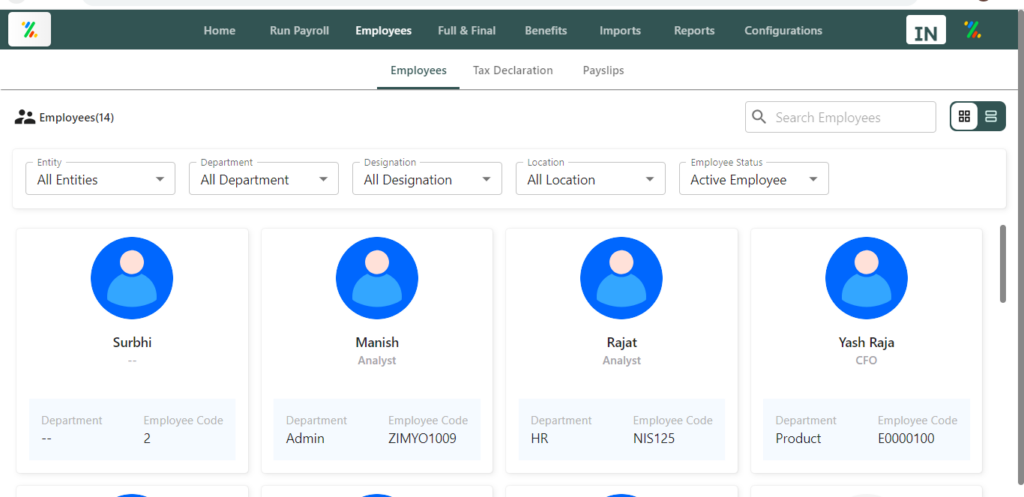Viewport: 1024px width, 497px height.
Task: Open the Entity dropdown
Action: pos(101,178)
